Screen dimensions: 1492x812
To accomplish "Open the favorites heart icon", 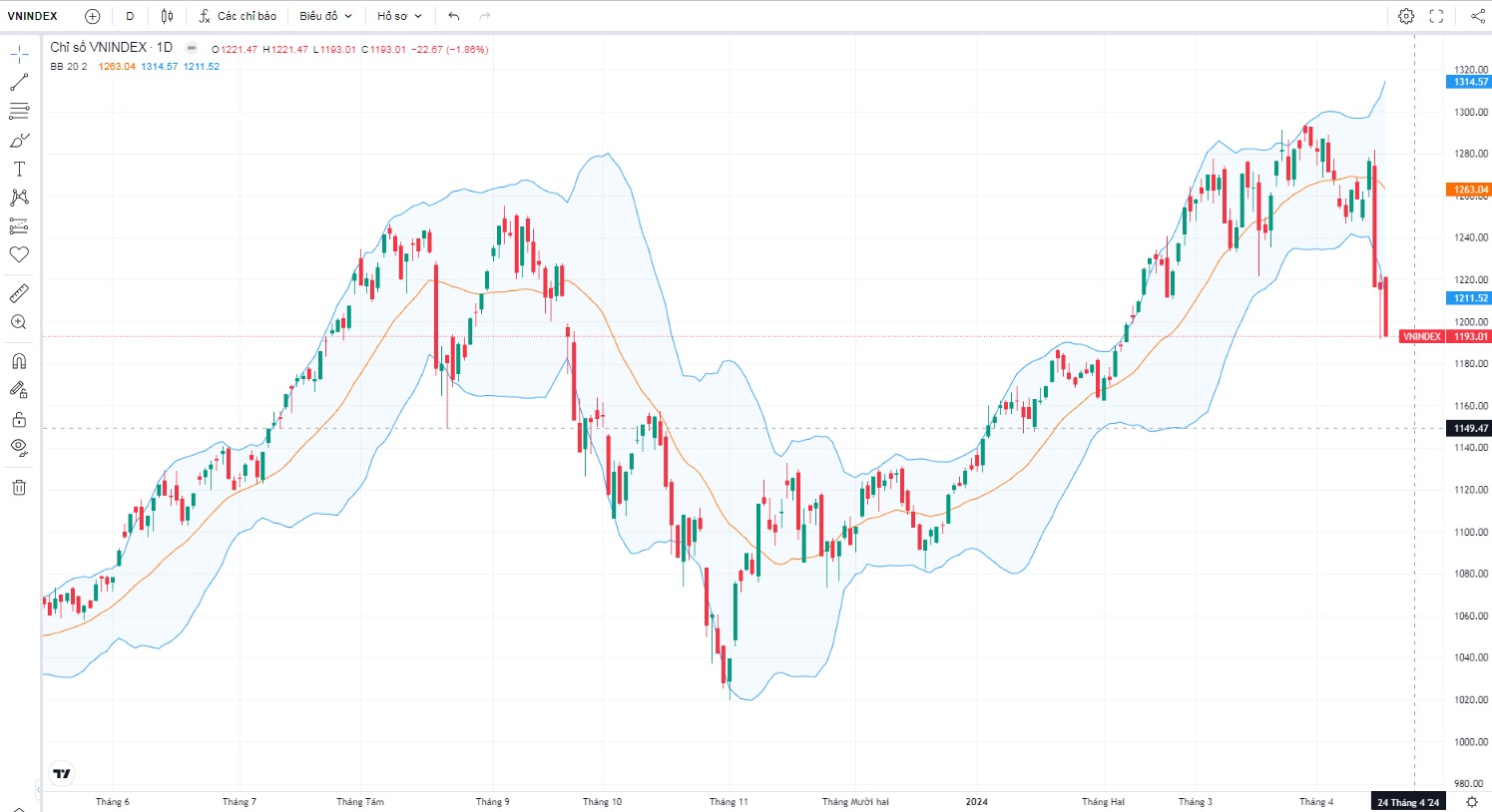I will point(19,254).
